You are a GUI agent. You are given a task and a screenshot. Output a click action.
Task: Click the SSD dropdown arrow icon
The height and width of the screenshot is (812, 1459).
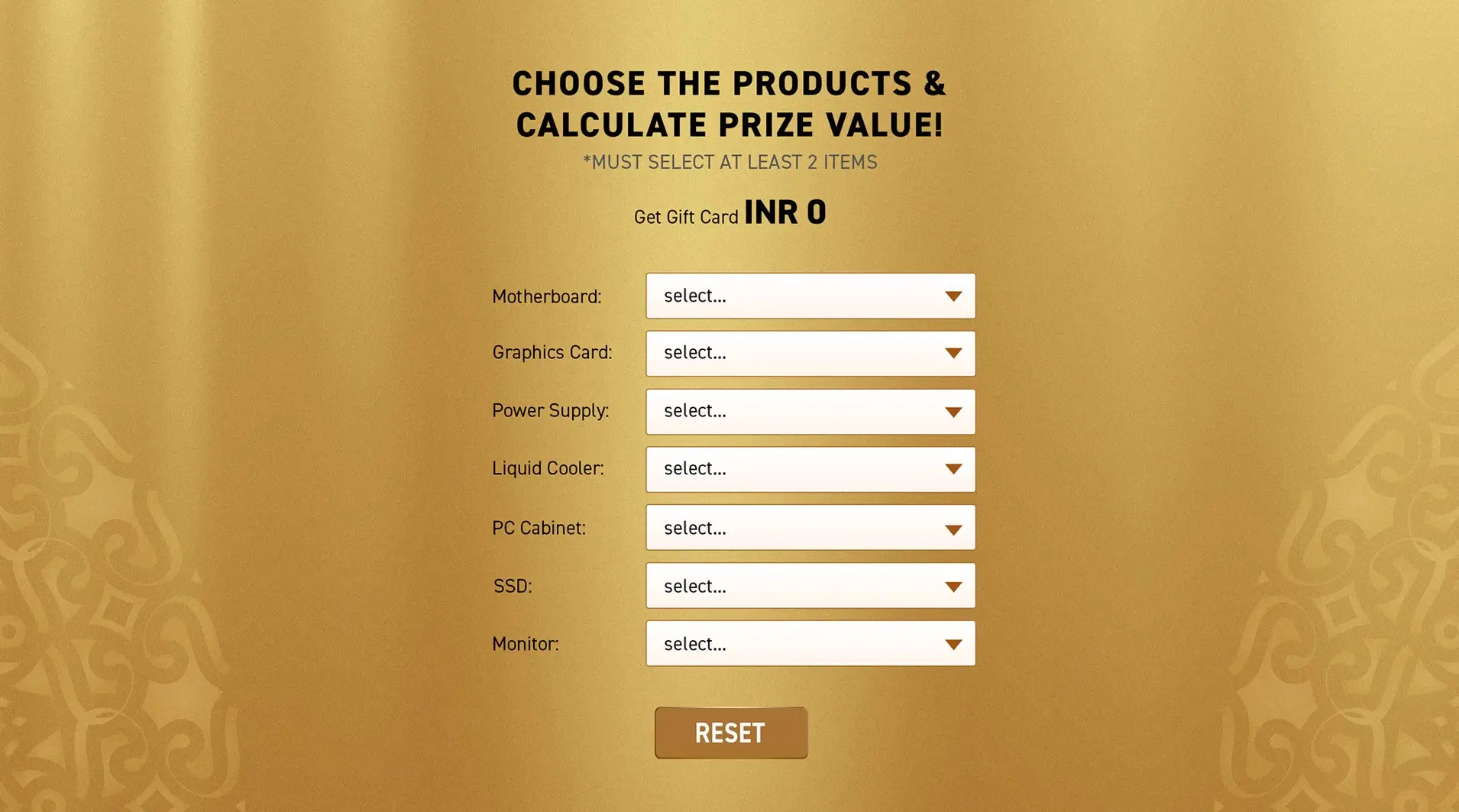tap(953, 585)
